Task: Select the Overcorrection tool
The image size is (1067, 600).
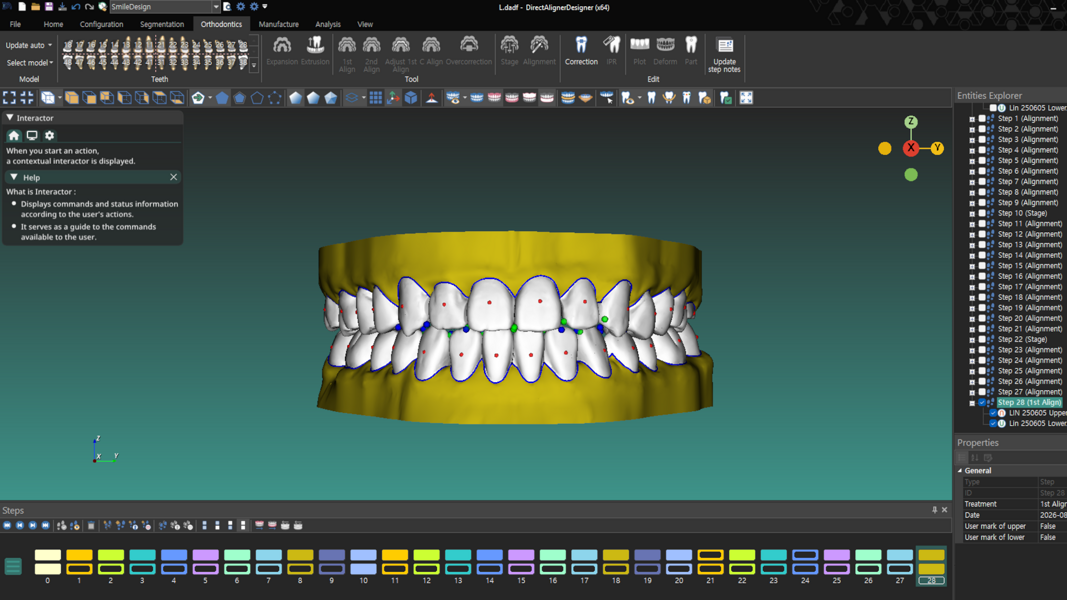Action: pyautogui.click(x=469, y=51)
